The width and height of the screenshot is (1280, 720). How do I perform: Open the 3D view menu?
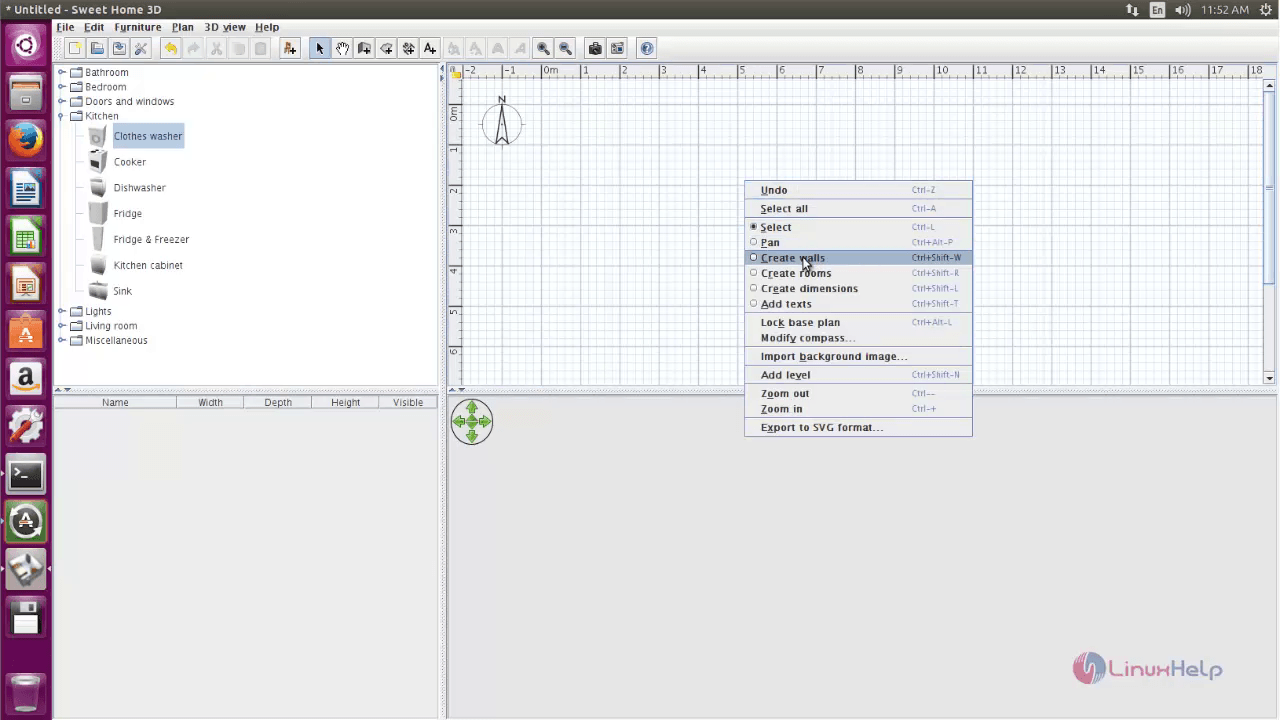pos(225,27)
